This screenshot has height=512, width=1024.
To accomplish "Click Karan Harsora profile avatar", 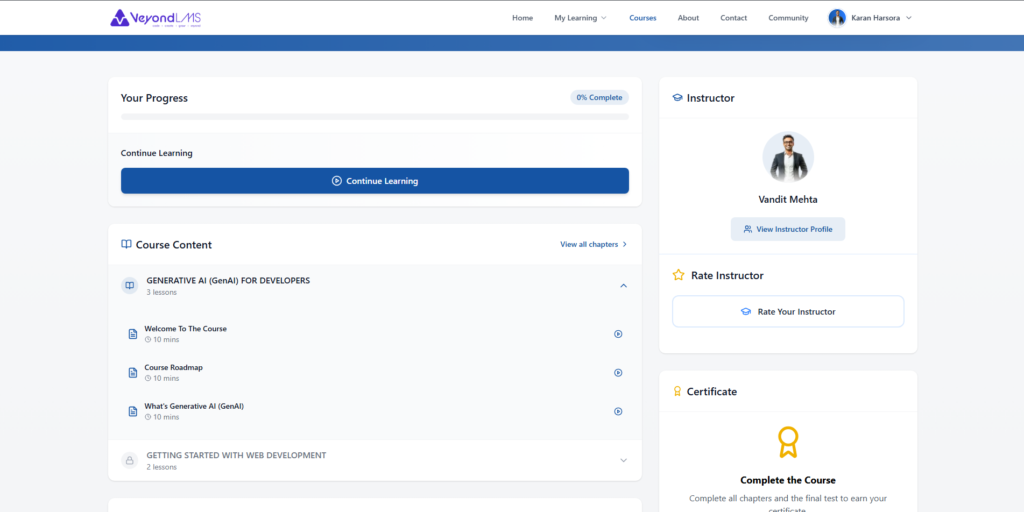I will [837, 18].
